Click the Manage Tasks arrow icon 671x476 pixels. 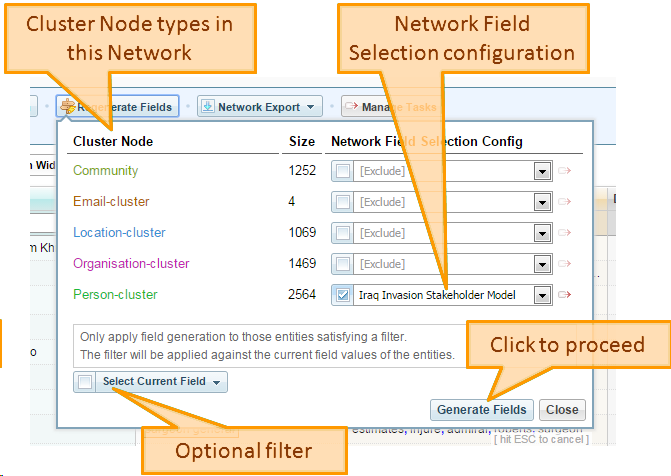coord(351,107)
